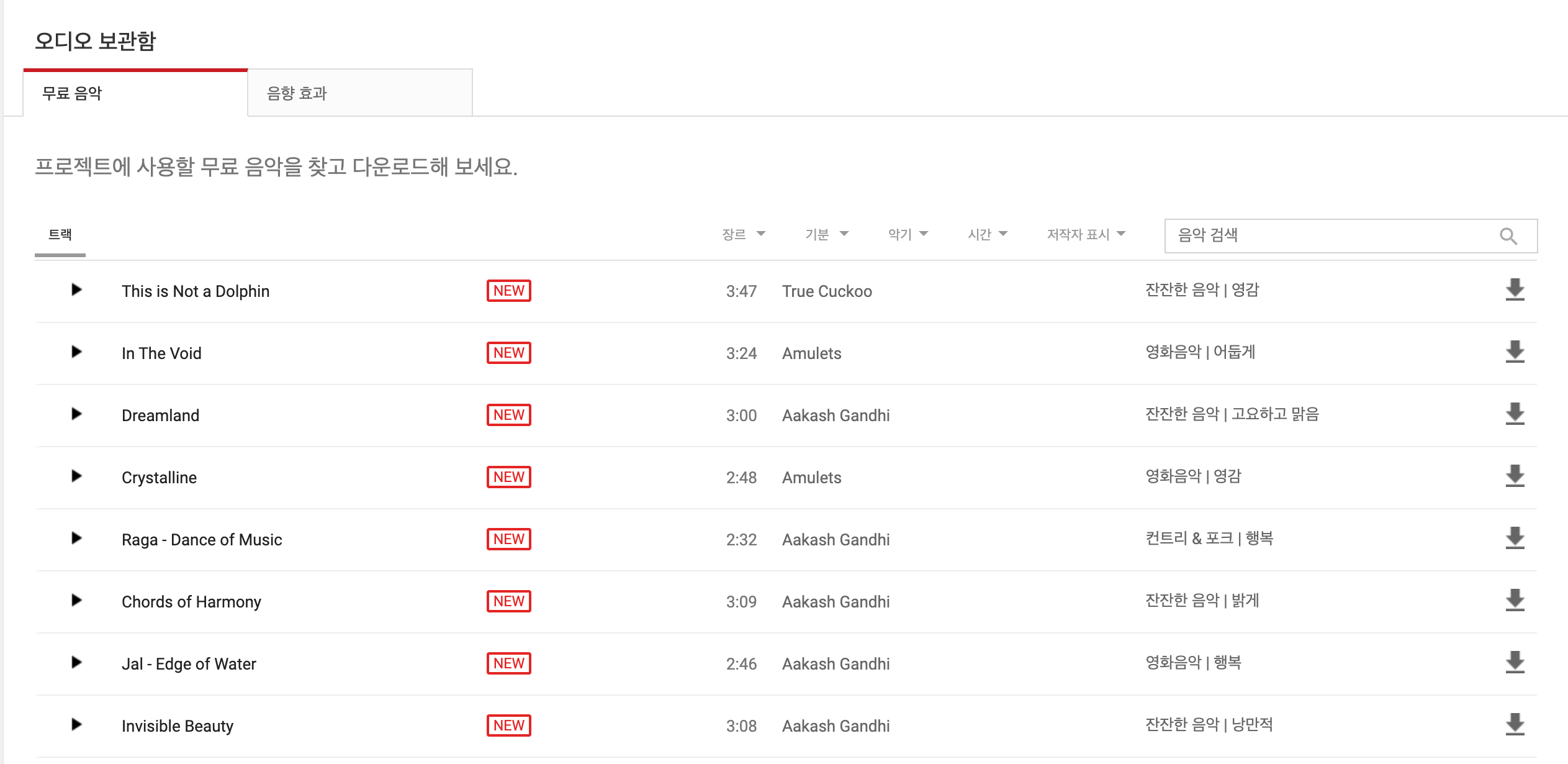Expand the 저작자 표시 attribution filter

point(1086,235)
